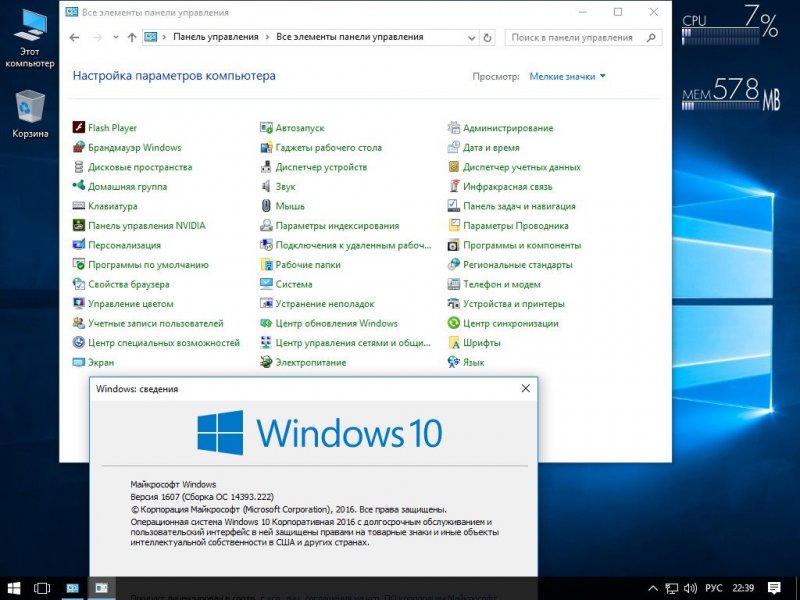Open the Windows Start button

(14, 588)
